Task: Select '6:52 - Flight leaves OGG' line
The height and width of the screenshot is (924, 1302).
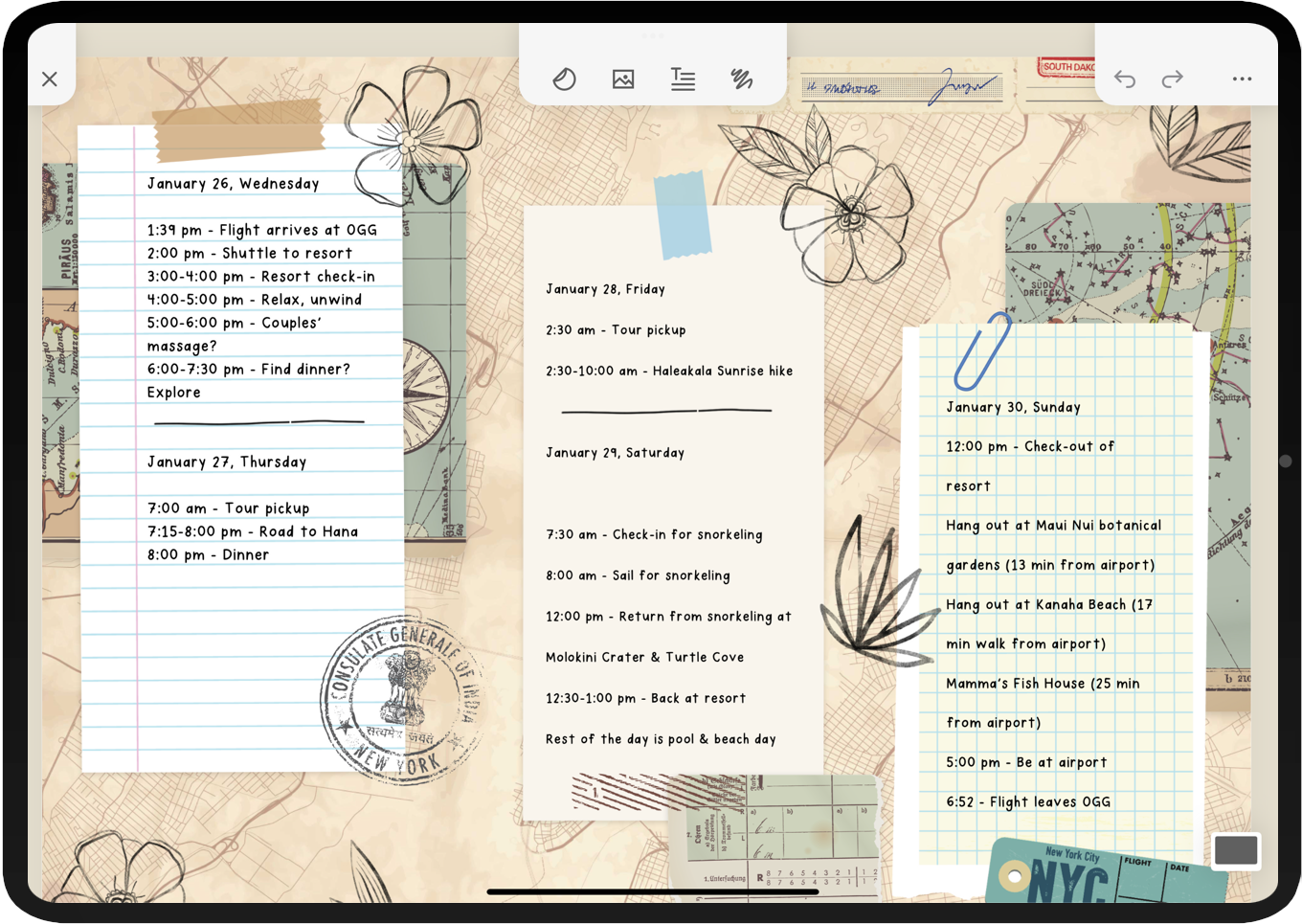Action: [x=1028, y=802]
